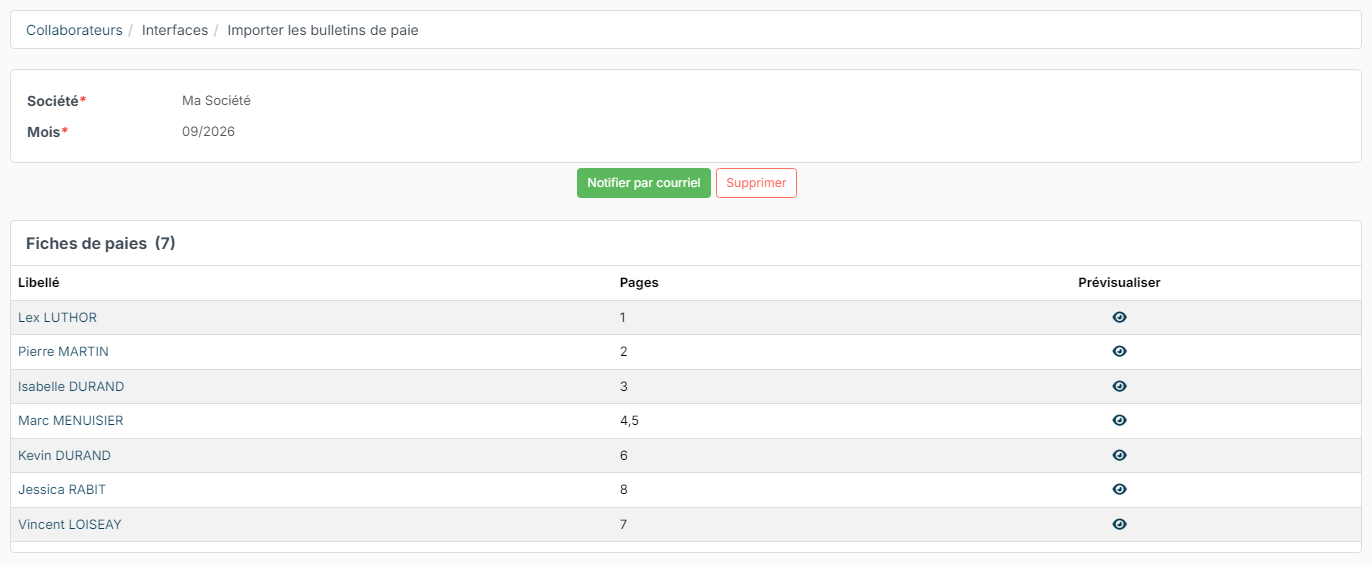
Task: Click pages value 2 for Pierre MARTIN
Action: 624,352
